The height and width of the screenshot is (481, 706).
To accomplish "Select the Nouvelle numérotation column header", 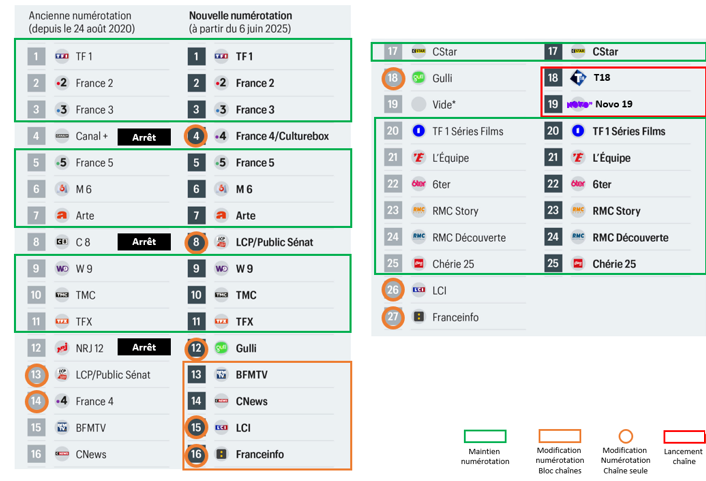I will tap(240, 22).
